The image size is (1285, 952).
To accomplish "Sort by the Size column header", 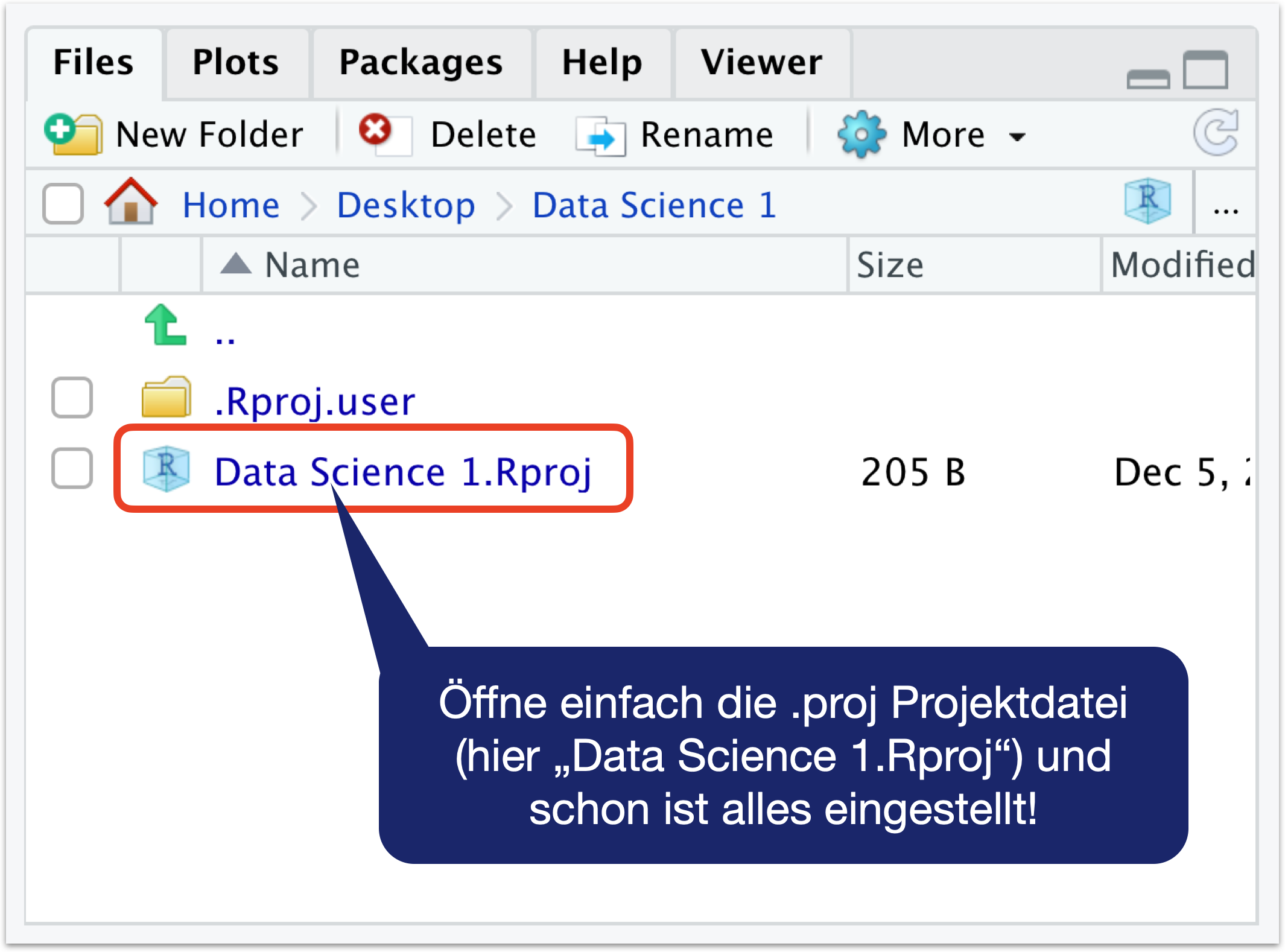I will (890, 265).
